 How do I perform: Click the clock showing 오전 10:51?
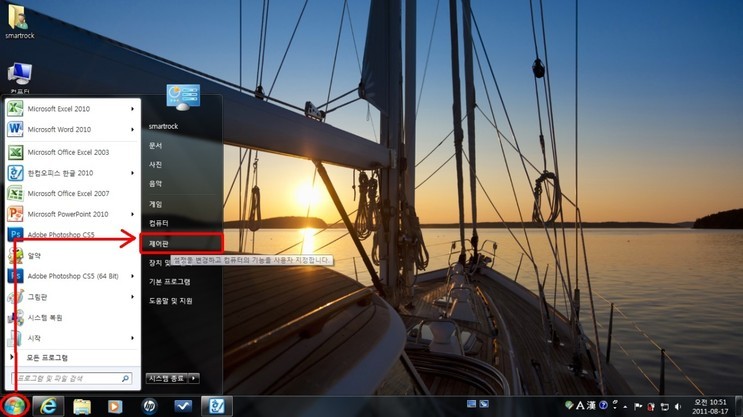point(716,405)
